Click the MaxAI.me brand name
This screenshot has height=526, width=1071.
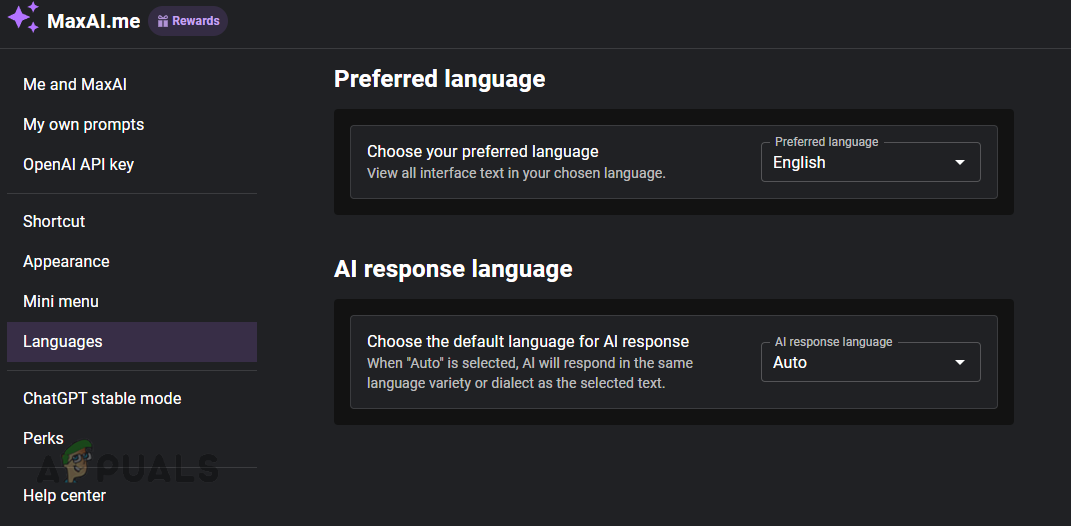(x=94, y=21)
